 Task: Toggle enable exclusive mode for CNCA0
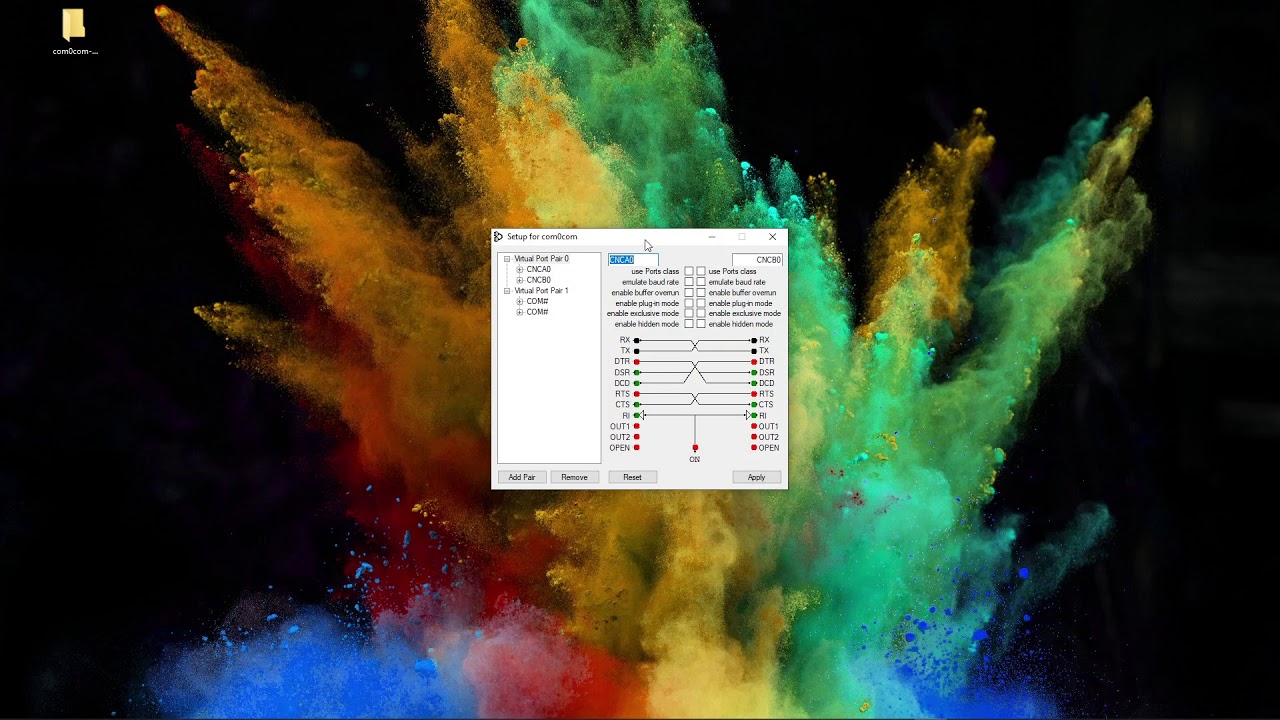[x=688, y=314]
